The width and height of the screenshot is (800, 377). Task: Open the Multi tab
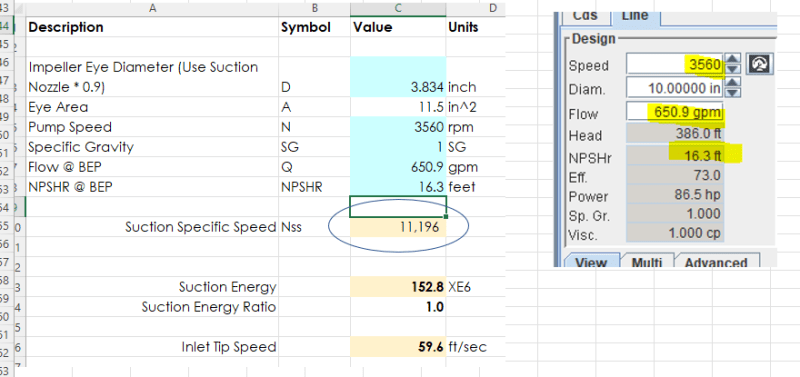click(x=646, y=261)
